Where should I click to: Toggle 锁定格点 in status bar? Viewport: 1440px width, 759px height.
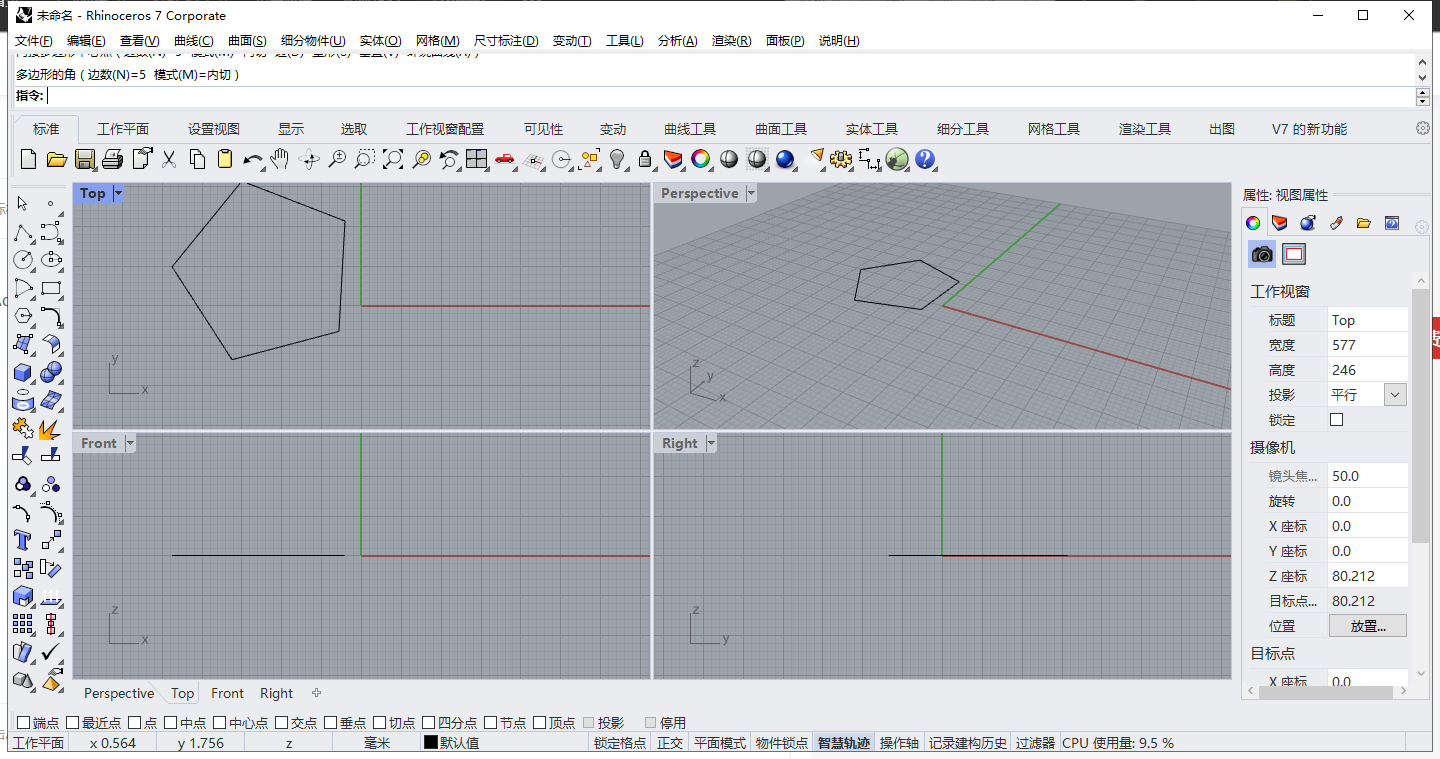point(620,743)
